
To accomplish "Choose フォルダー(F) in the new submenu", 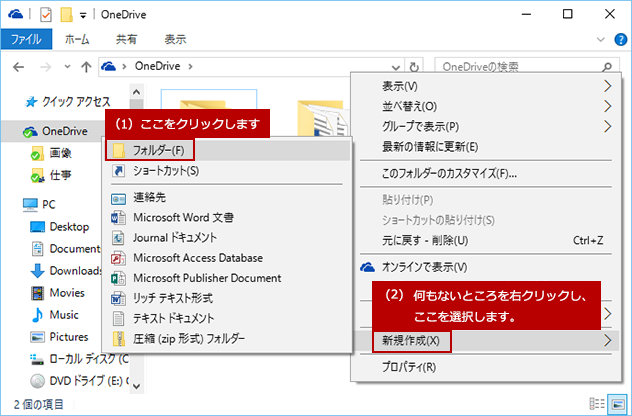I will tap(227, 150).
